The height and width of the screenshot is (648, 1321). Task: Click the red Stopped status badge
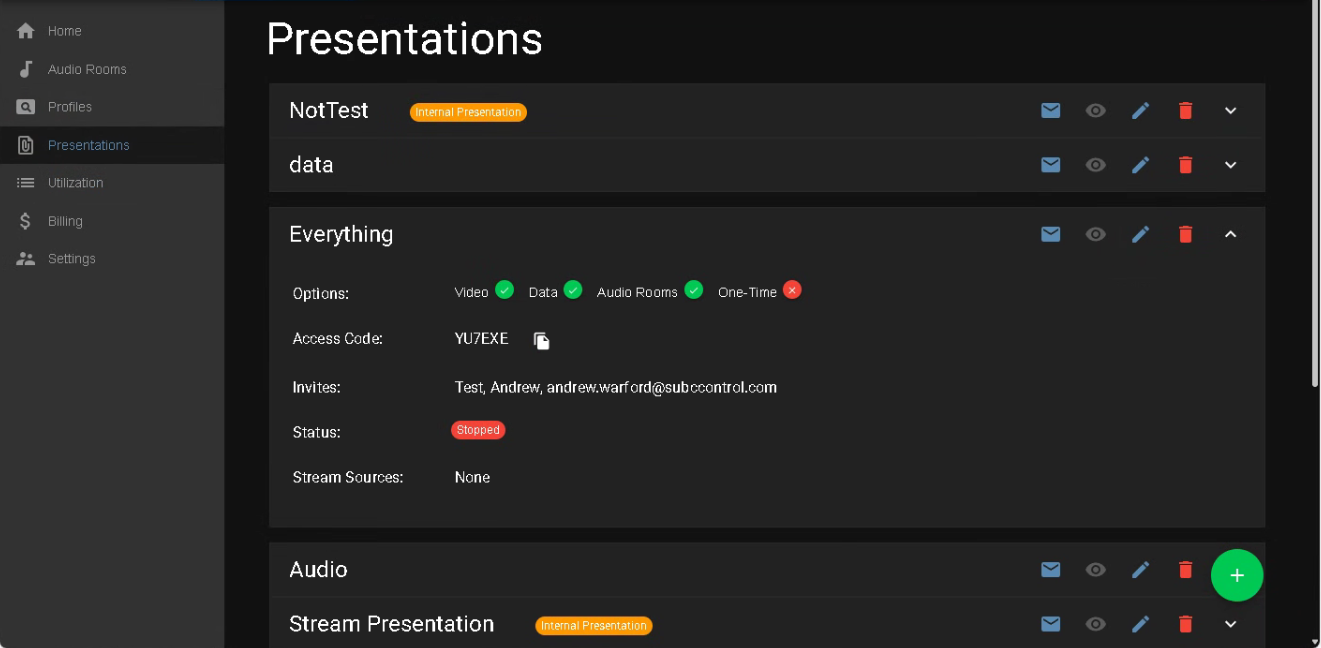pos(478,430)
